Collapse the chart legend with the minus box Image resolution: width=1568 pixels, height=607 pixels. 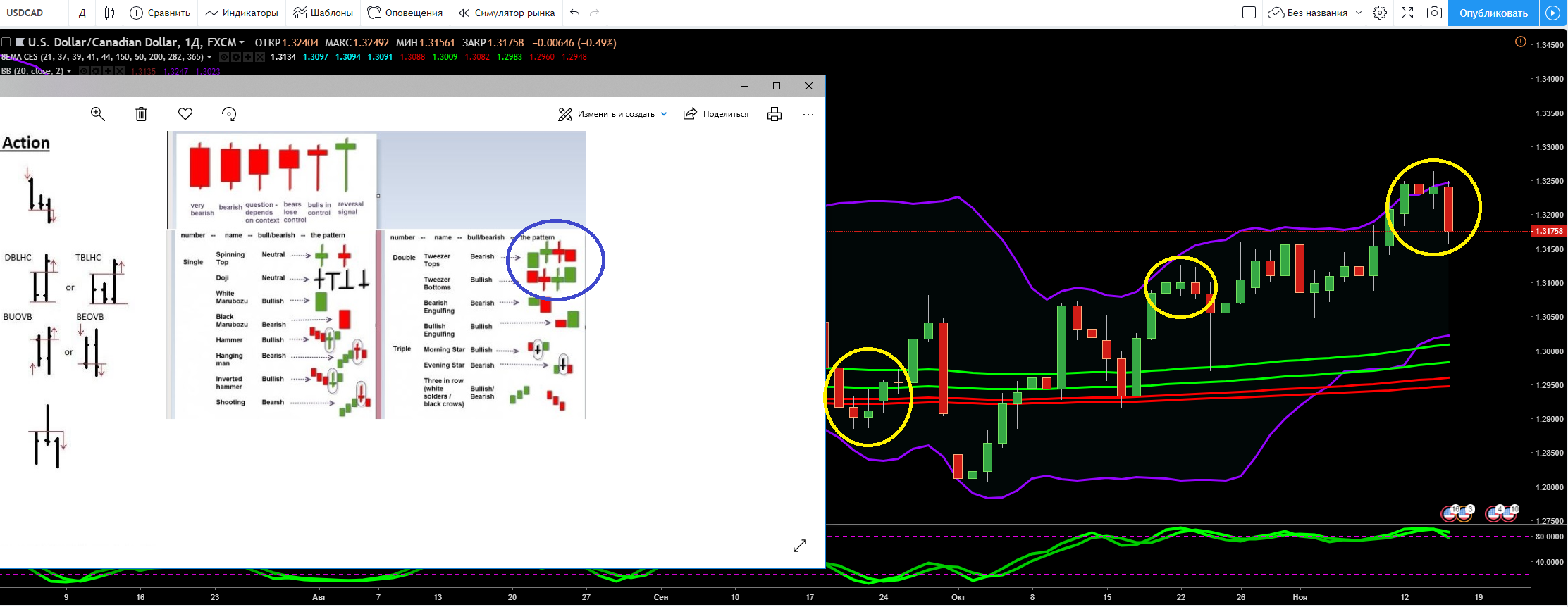click(6, 42)
